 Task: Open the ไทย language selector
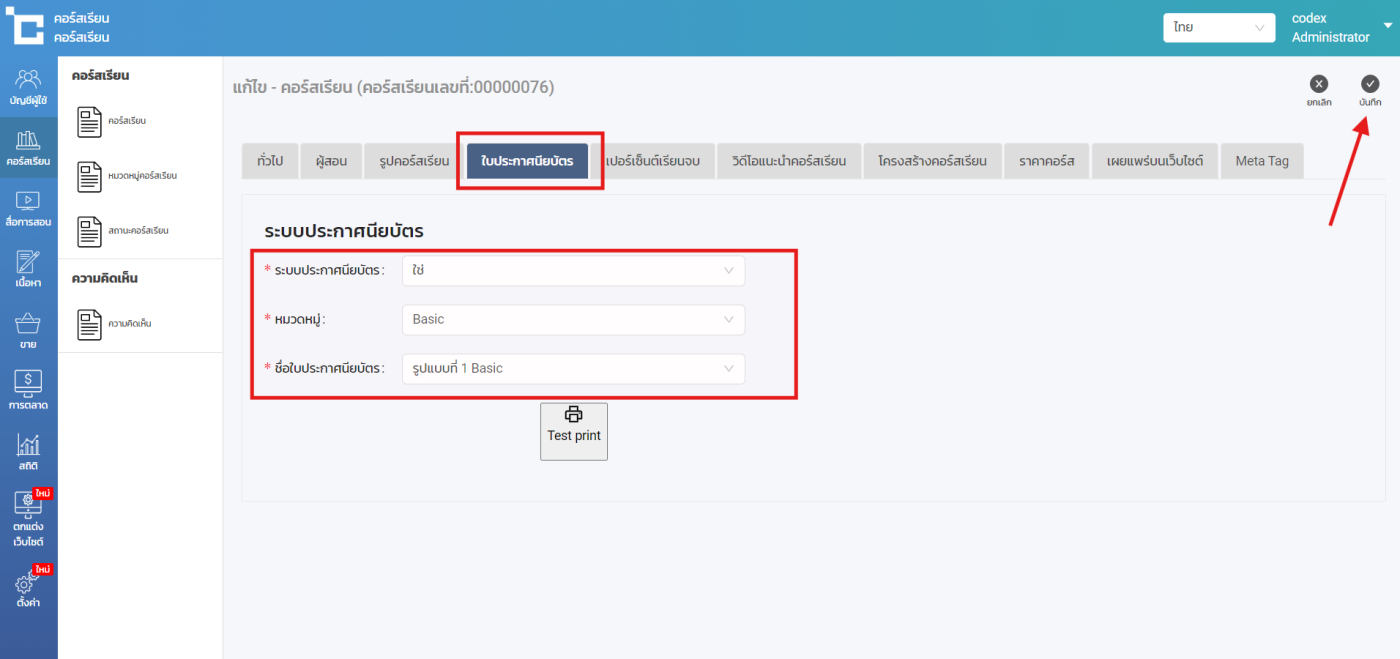pos(1218,28)
